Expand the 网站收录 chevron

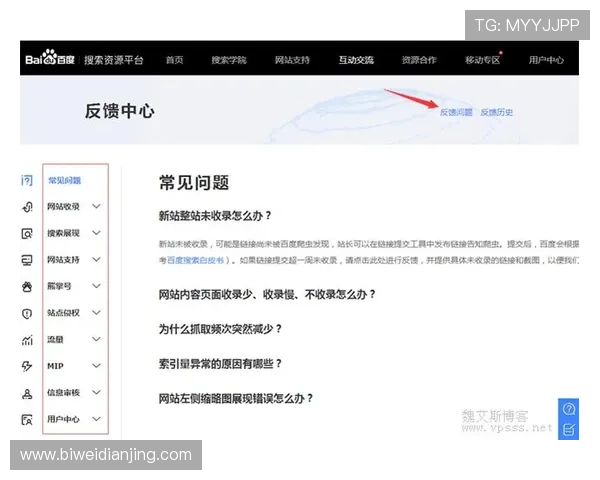point(96,206)
